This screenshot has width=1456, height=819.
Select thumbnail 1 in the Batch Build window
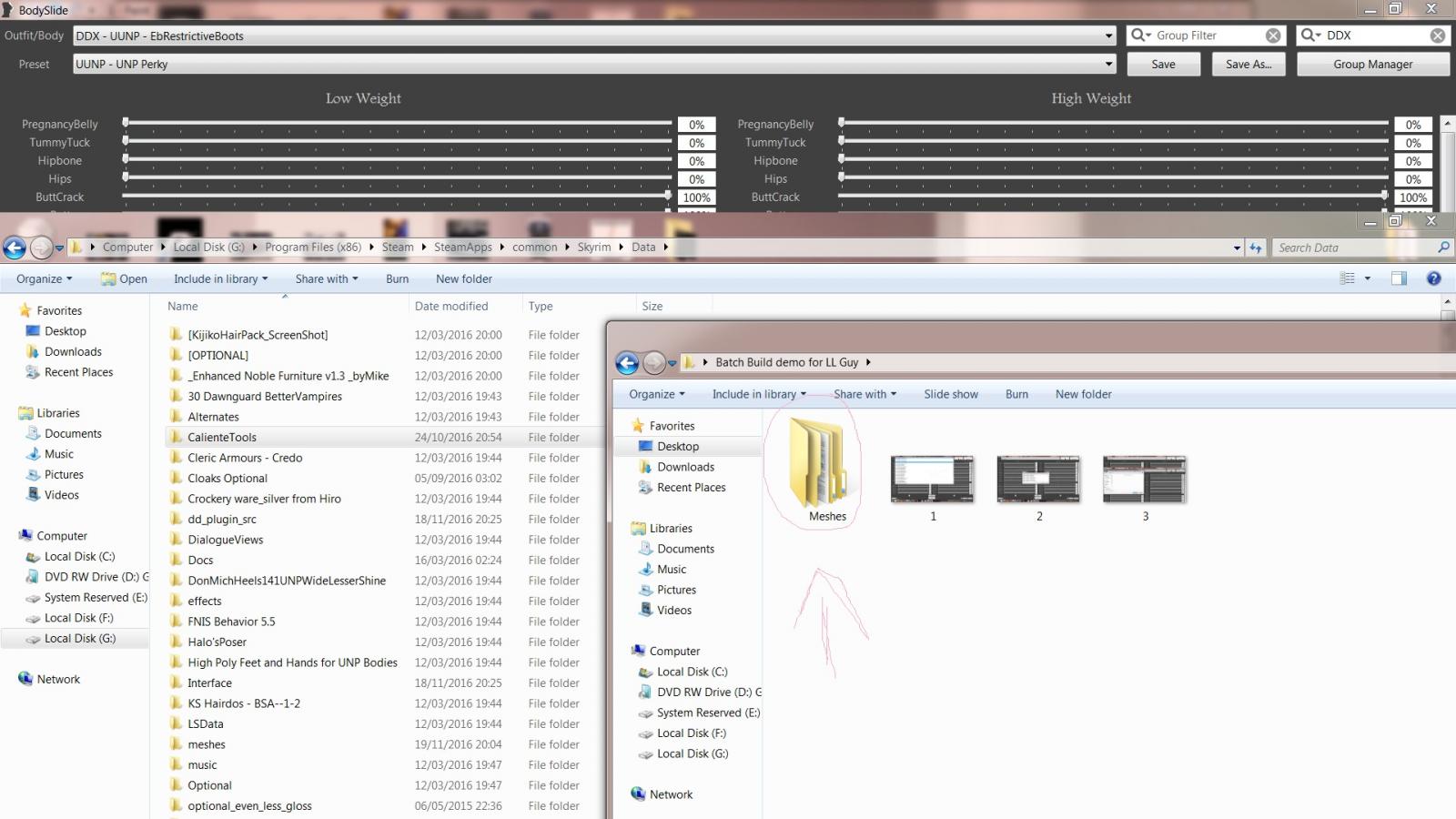[x=932, y=480]
